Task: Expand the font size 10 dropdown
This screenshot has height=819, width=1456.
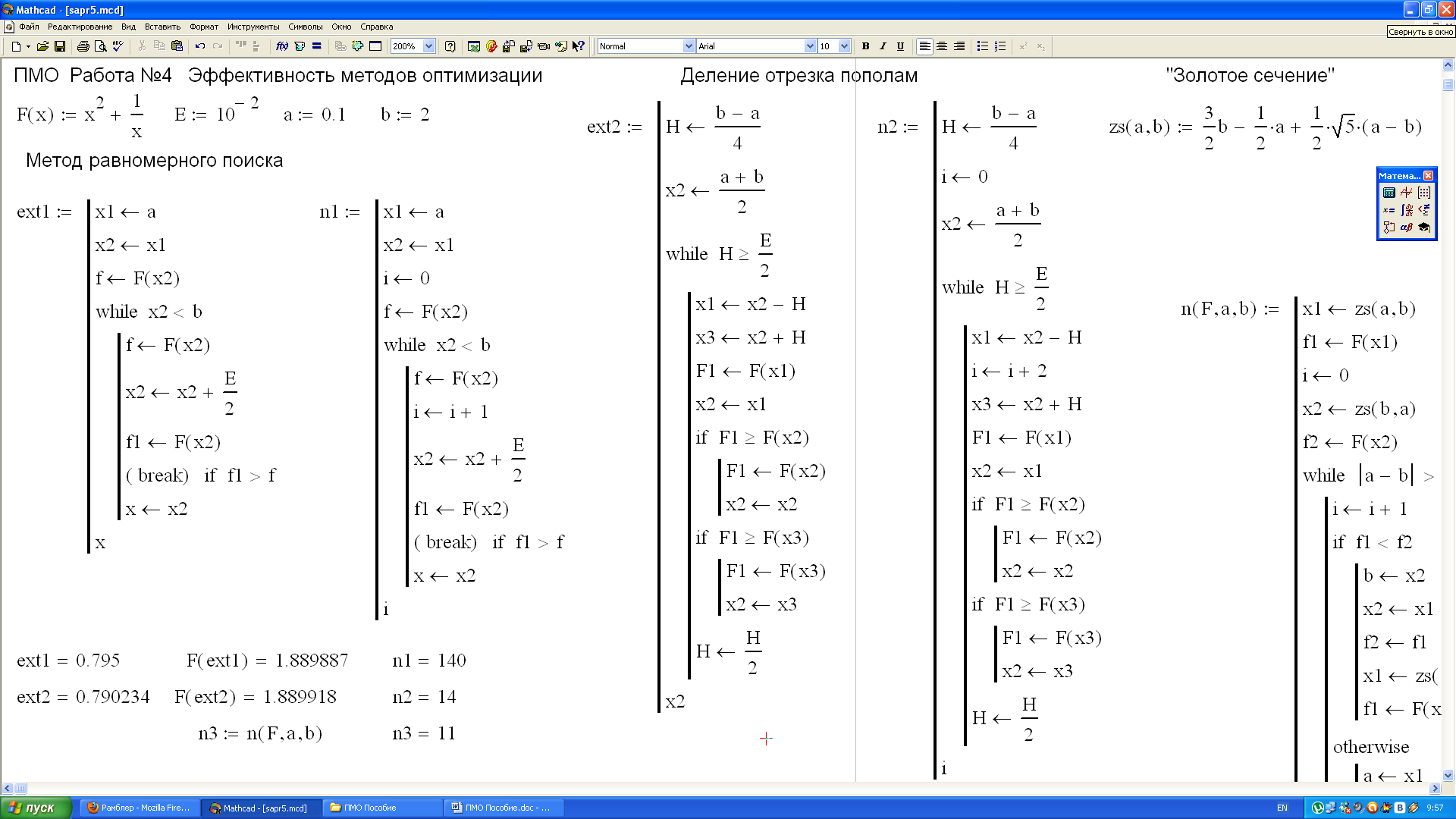Action: [844, 46]
